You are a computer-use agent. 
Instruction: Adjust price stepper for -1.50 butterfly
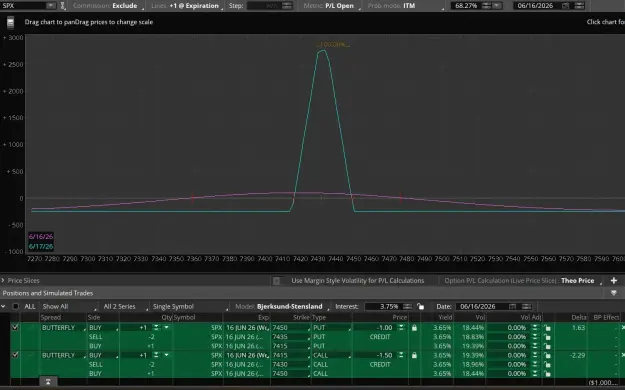[x=401, y=355]
